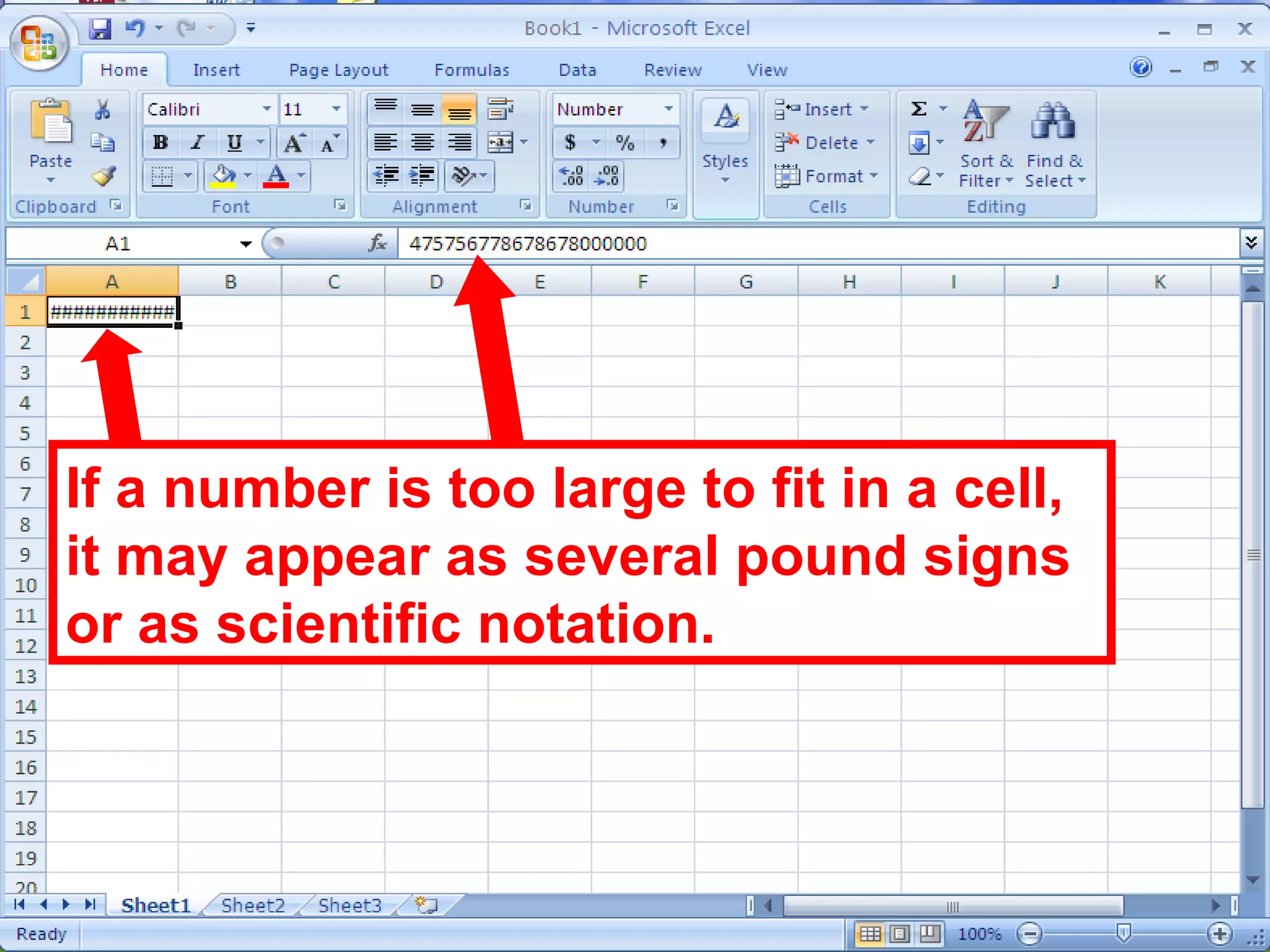The image size is (1270, 952).
Task: Apply fill color with the paint bucket
Action: tap(223, 176)
